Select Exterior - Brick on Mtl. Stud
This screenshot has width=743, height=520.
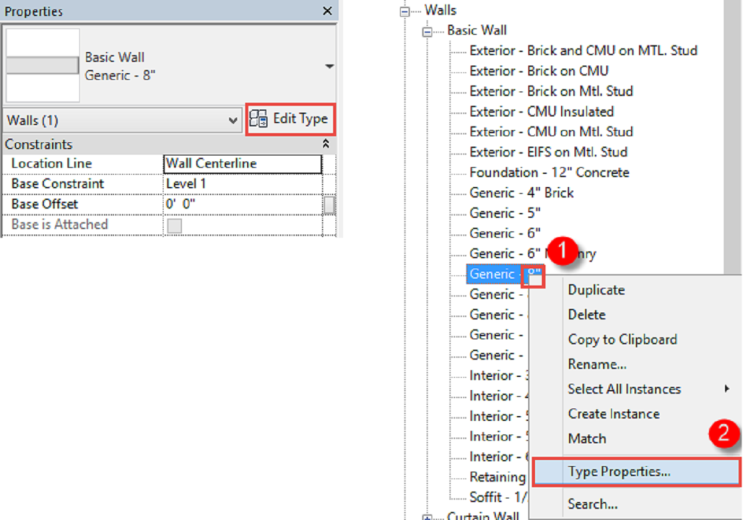click(551, 91)
